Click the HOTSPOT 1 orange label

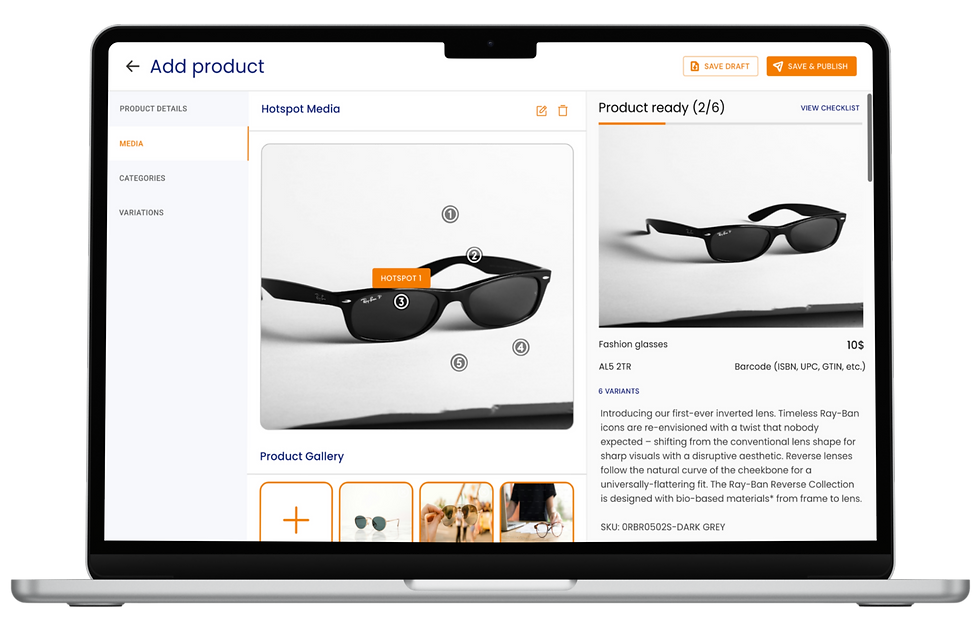[401, 278]
